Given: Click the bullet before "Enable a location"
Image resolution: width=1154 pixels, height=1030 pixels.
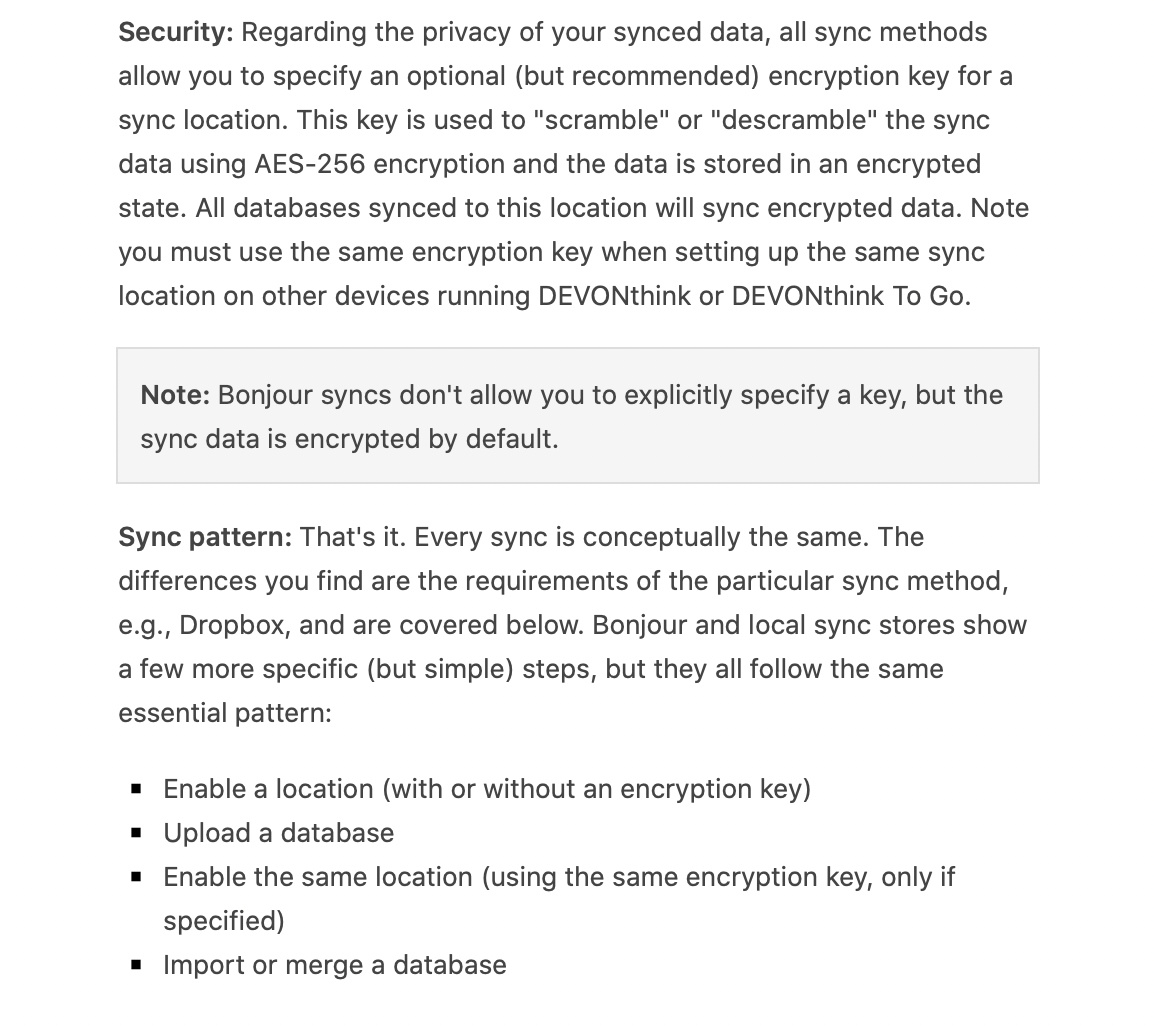Looking at the screenshot, I should pyautogui.click(x=137, y=789).
